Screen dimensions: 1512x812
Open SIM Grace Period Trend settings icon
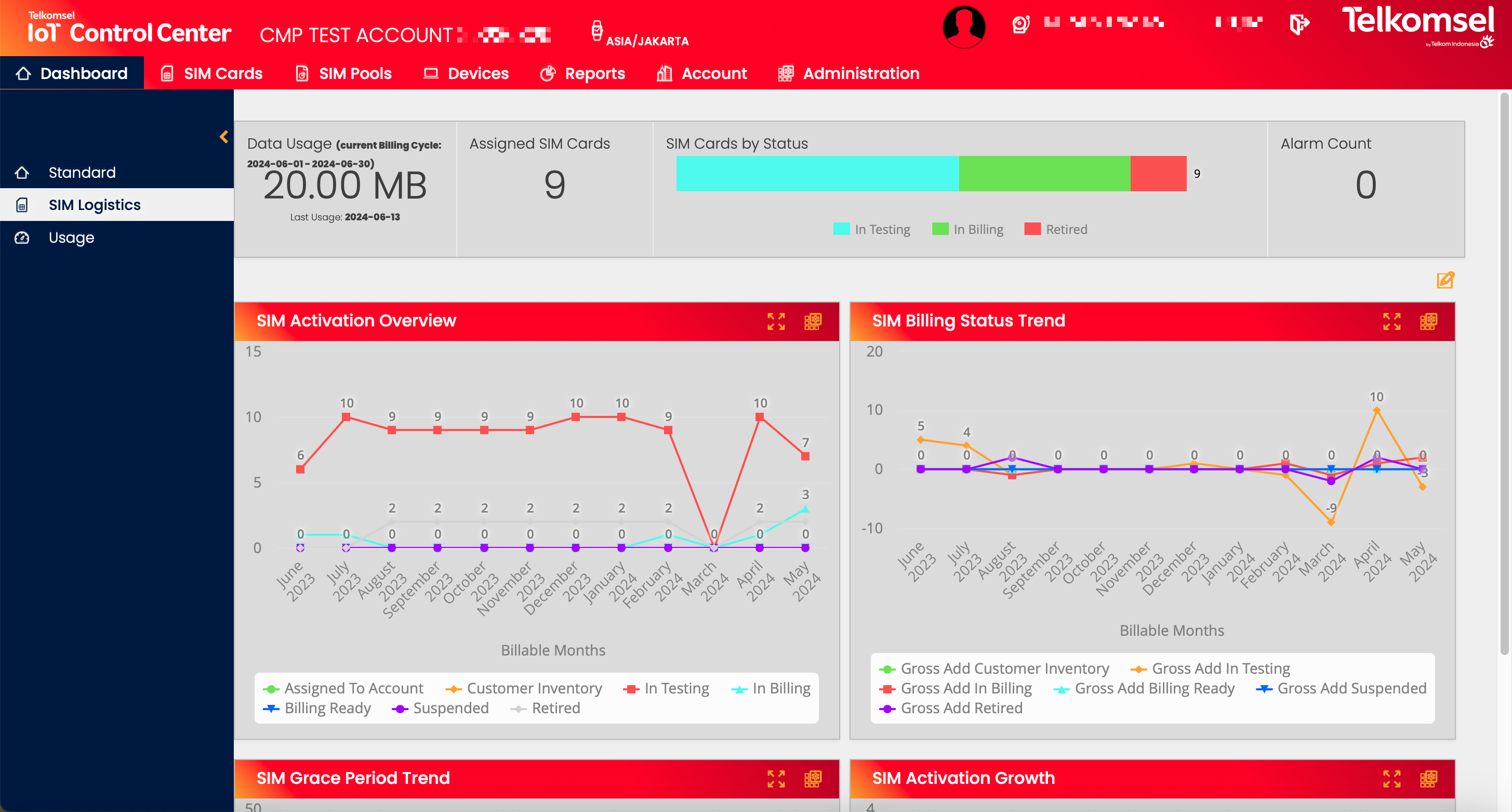coord(812,779)
